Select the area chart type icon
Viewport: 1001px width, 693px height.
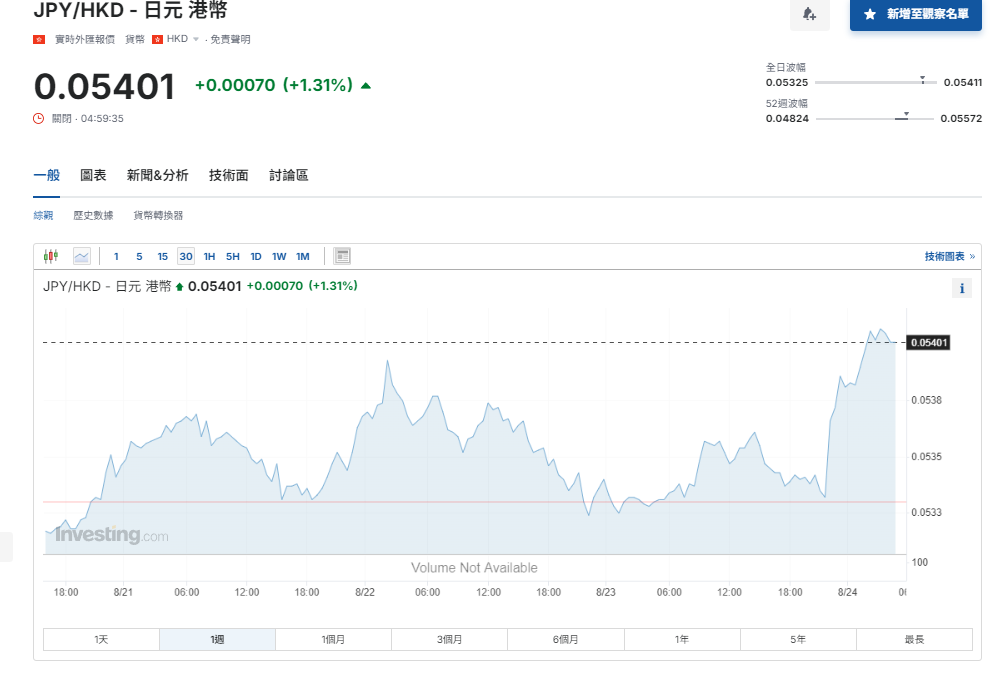pos(81,256)
